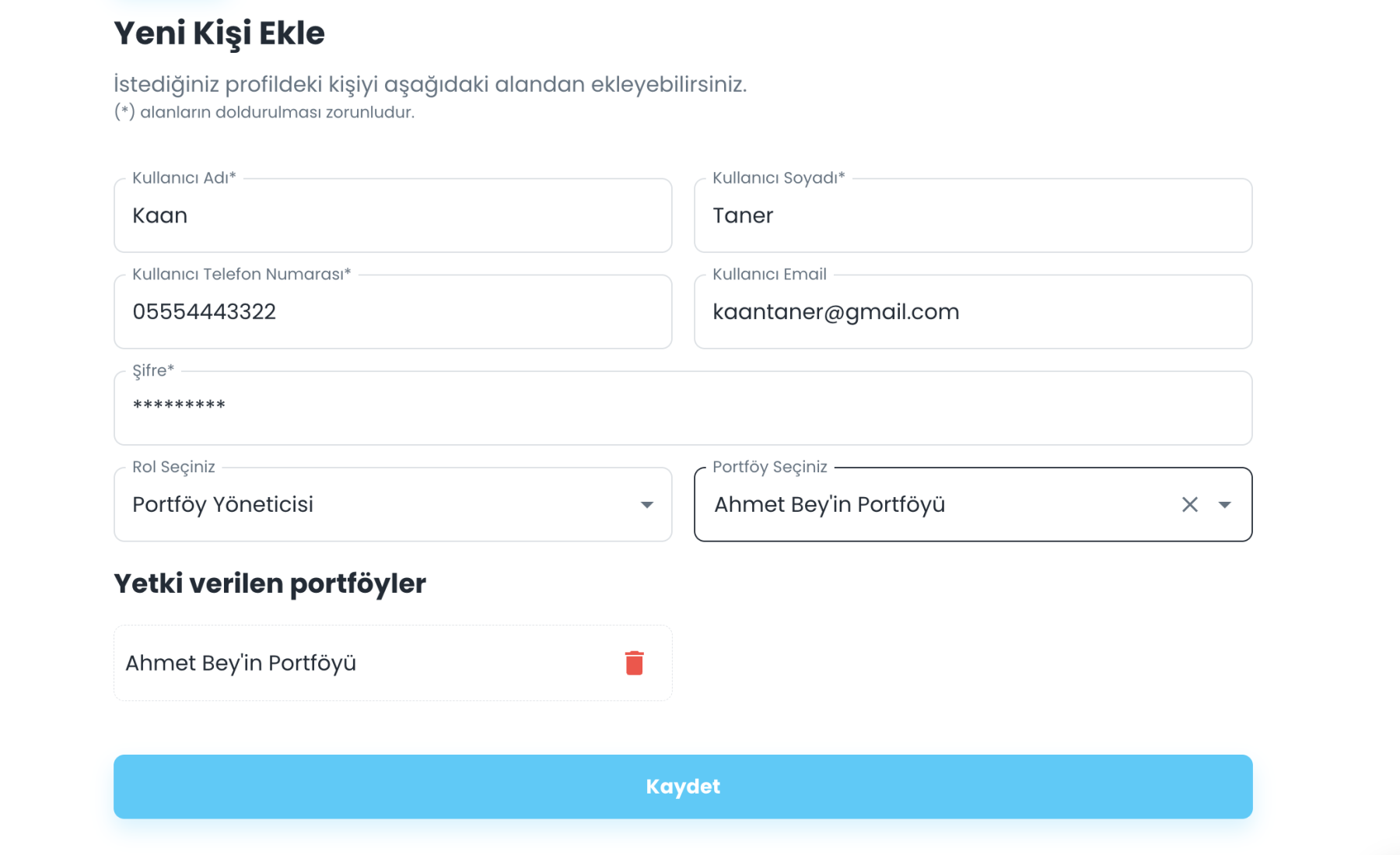Save the new person with Kaydet
The image size is (1400, 855).
683,787
